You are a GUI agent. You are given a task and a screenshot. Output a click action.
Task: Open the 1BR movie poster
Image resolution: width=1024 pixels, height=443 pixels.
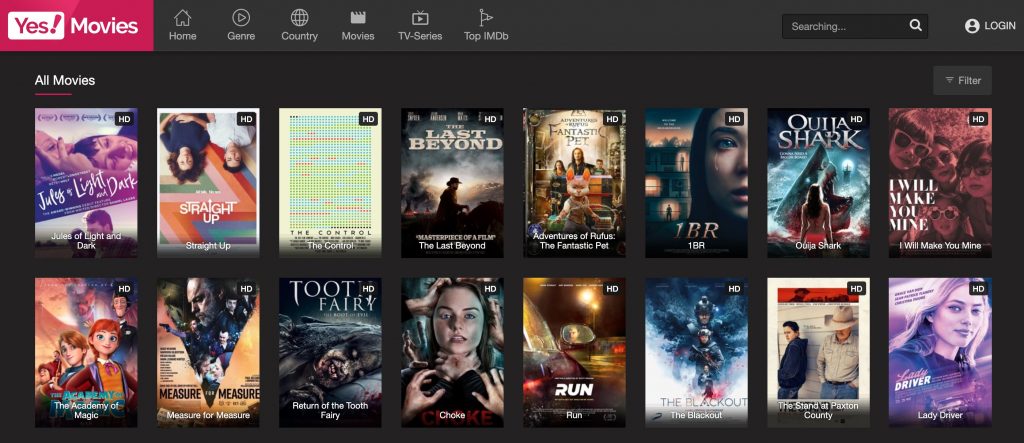(x=697, y=183)
